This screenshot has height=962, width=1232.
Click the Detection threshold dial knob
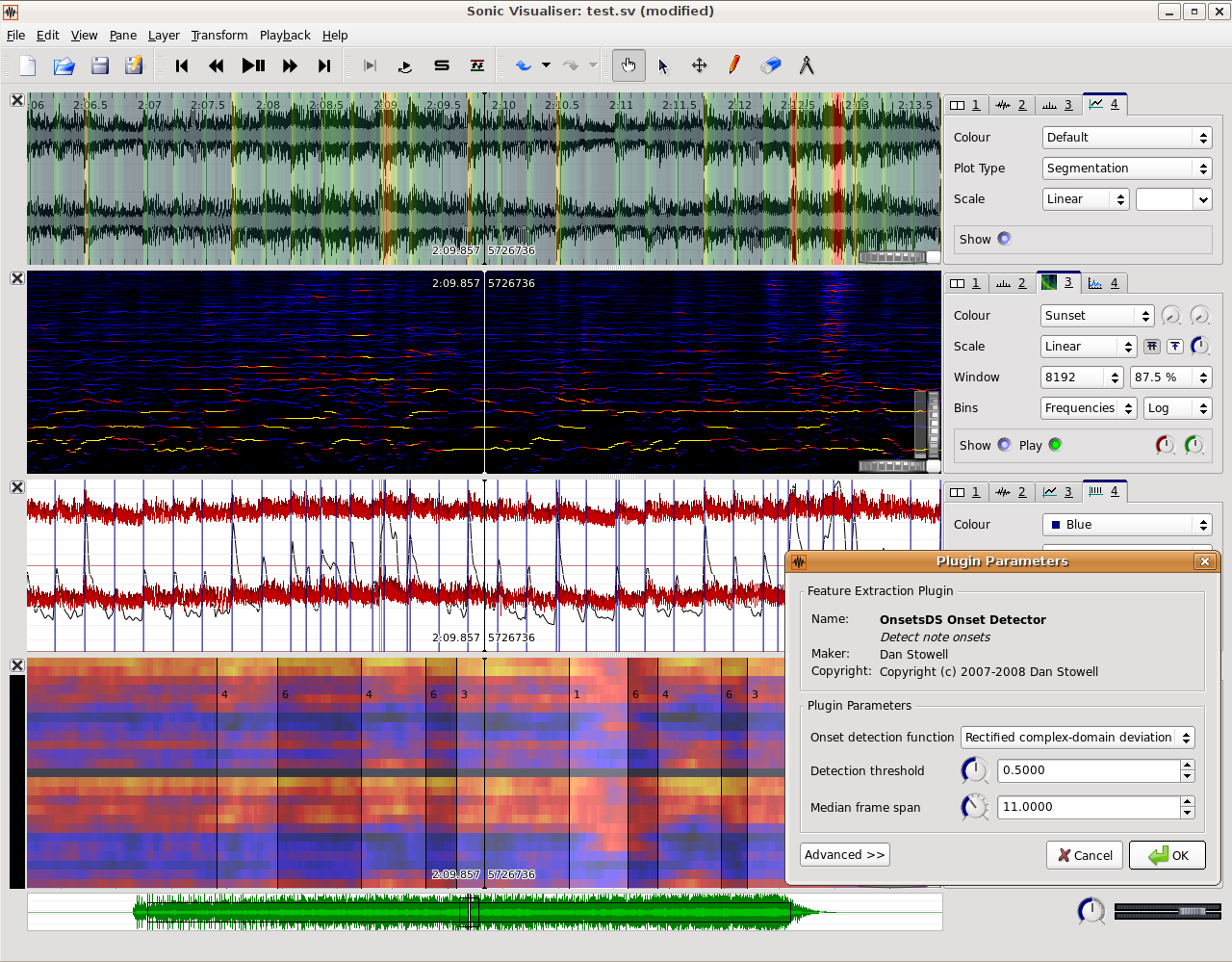tap(974, 770)
